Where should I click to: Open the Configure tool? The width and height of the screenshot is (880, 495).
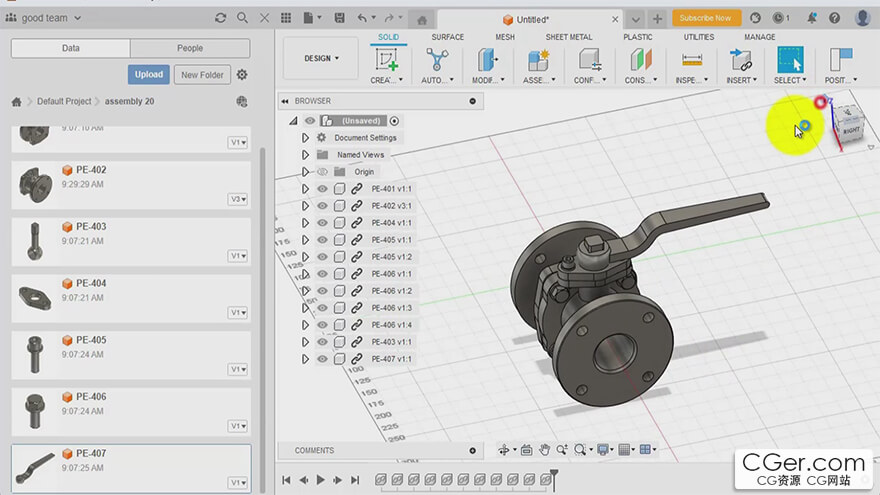(589, 60)
